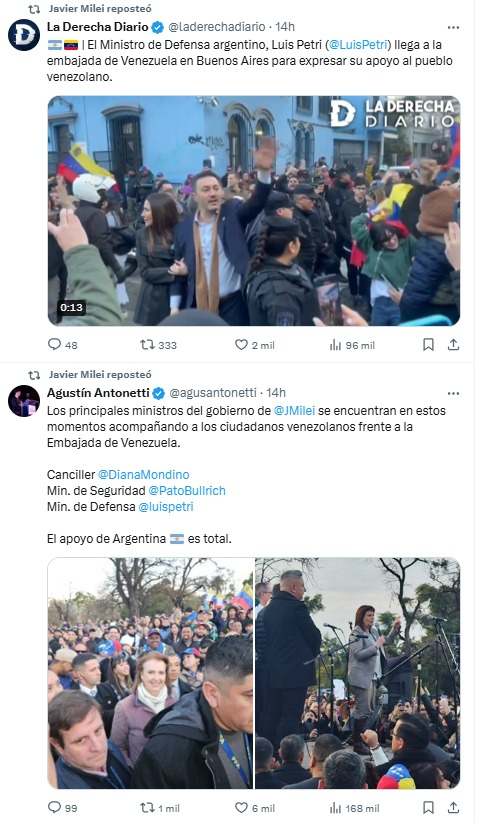Open the @JMilei mention link
Screen dimensions: 485x823
click(294, 410)
